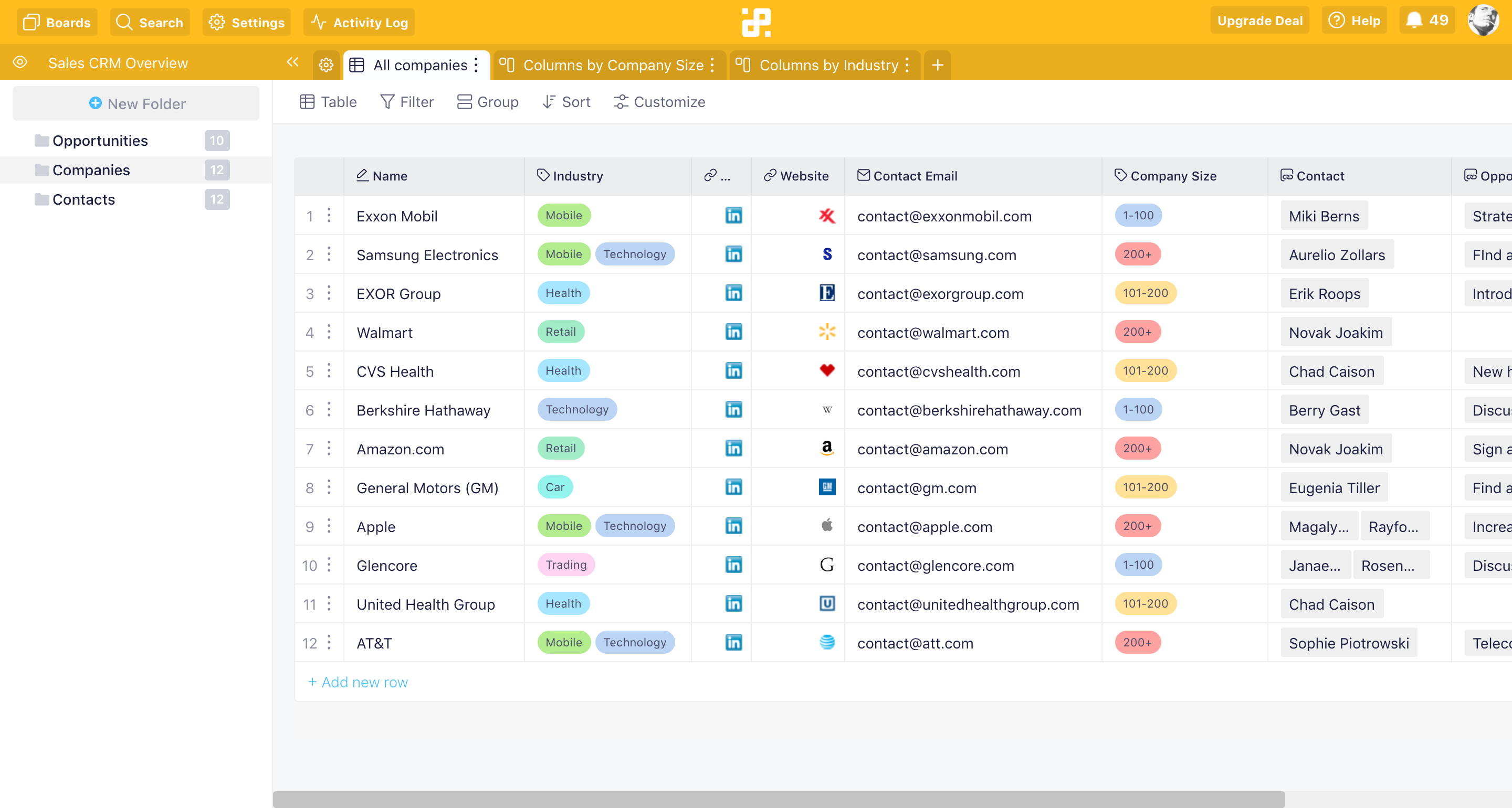The width and height of the screenshot is (1512, 808).
Task: Open Search in the top bar
Action: (150, 22)
